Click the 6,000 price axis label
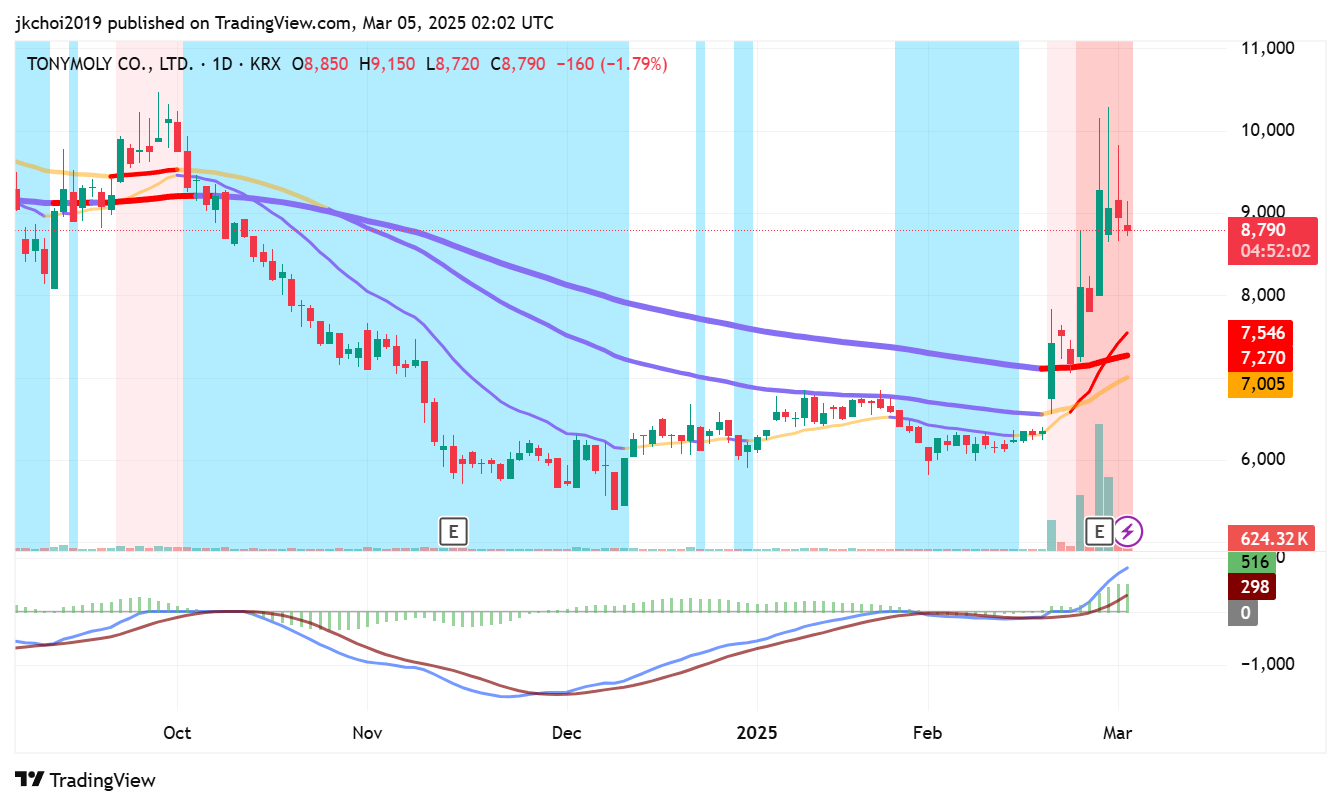1341x806 pixels. coord(1263,460)
